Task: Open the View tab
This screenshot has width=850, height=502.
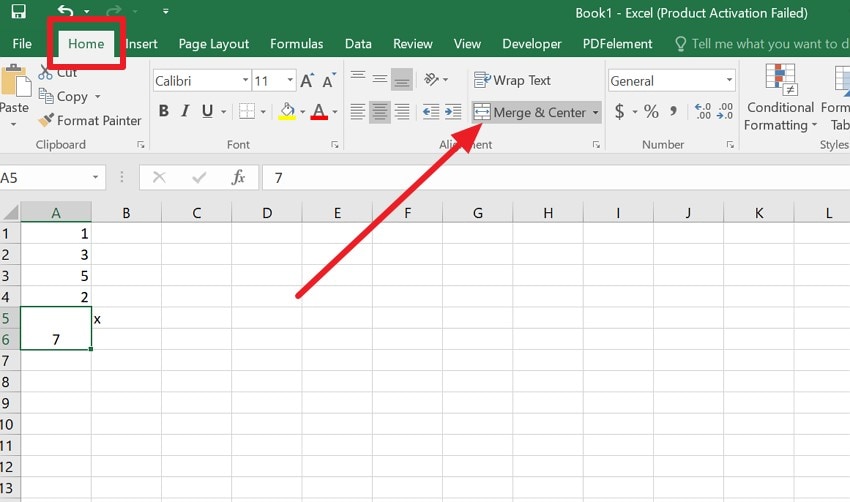Action: click(x=467, y=44)
